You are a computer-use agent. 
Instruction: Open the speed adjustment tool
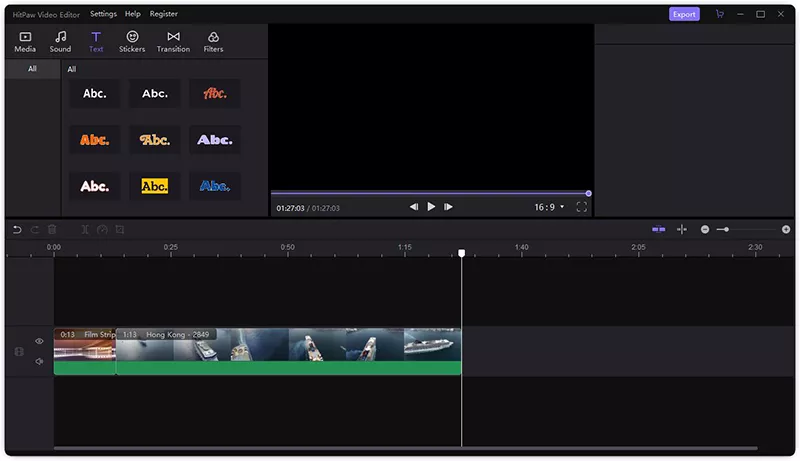click(102, 229)
